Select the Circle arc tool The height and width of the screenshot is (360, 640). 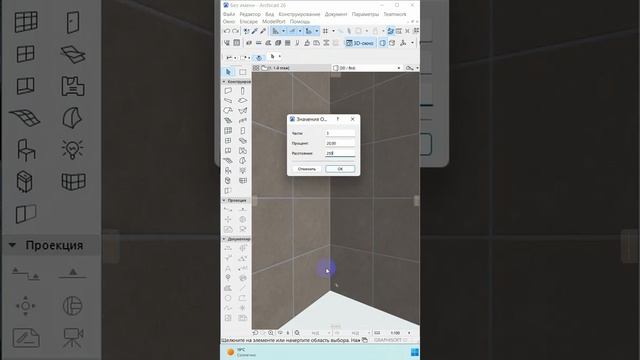pyautogui.click(x=228, y=298)
